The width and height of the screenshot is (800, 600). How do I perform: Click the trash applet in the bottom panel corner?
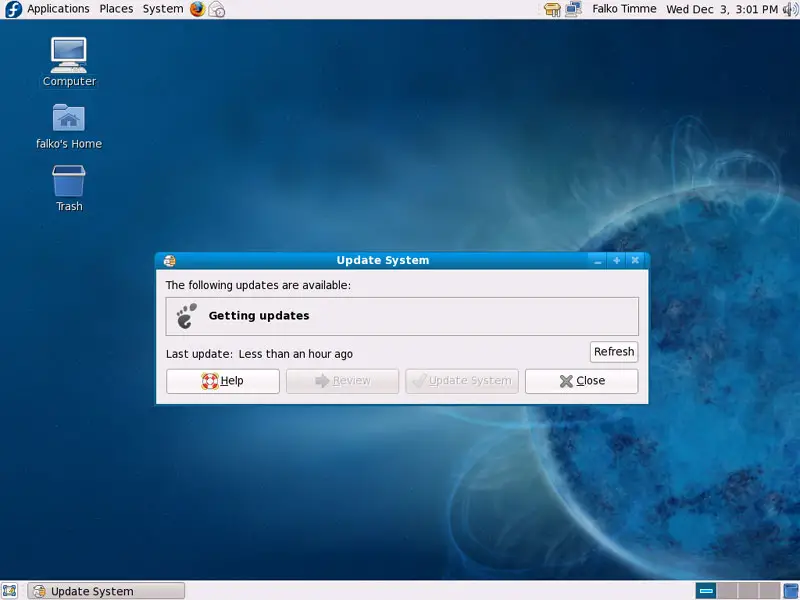coord(790,591)
